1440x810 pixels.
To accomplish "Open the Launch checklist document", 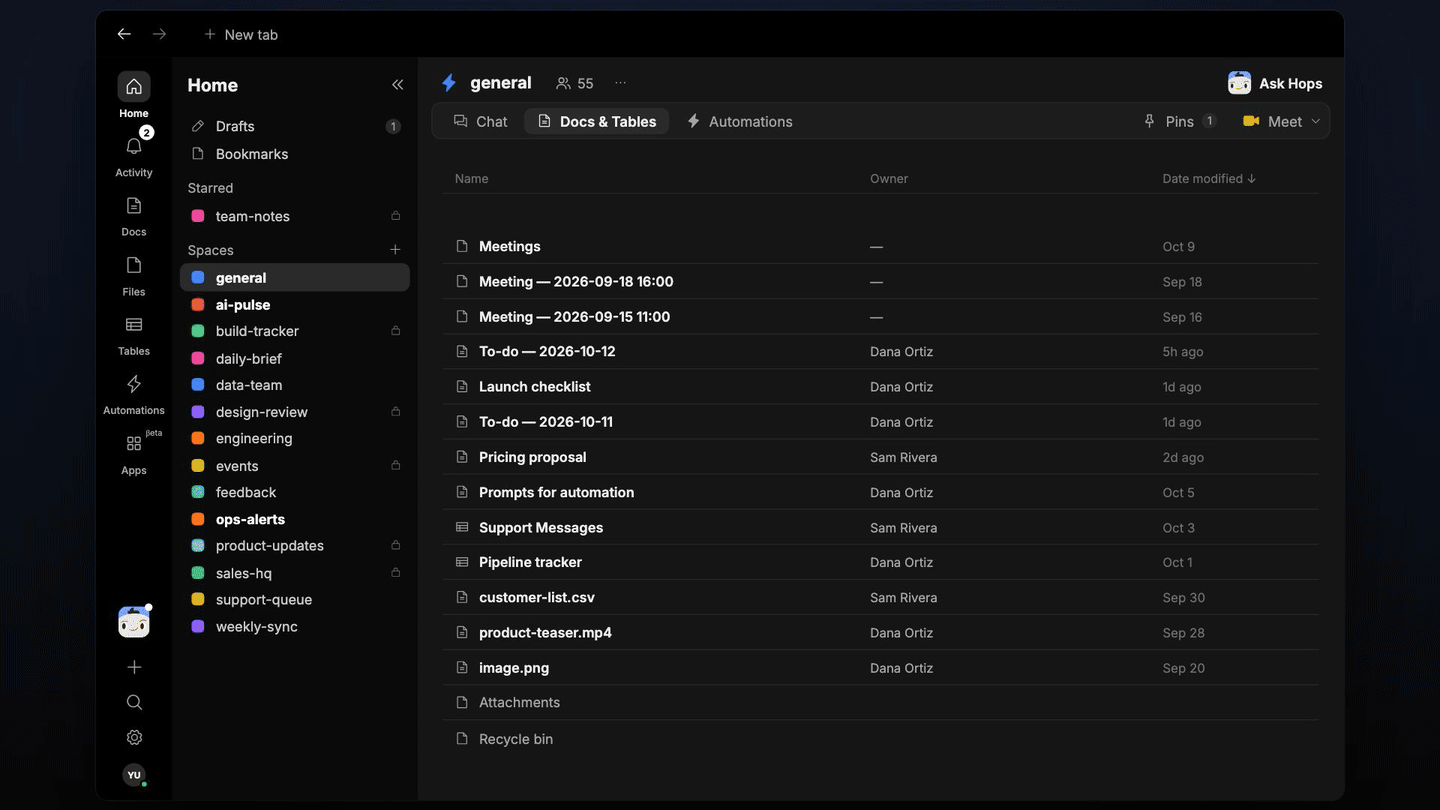I will click(881, 387).
